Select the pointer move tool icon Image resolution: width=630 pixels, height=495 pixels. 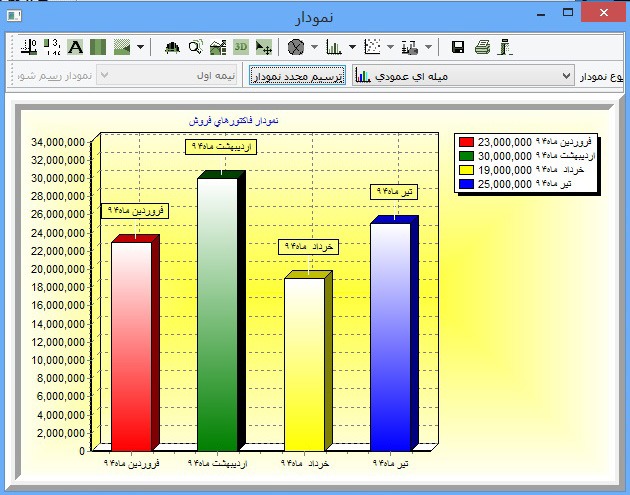click(264, 47)
